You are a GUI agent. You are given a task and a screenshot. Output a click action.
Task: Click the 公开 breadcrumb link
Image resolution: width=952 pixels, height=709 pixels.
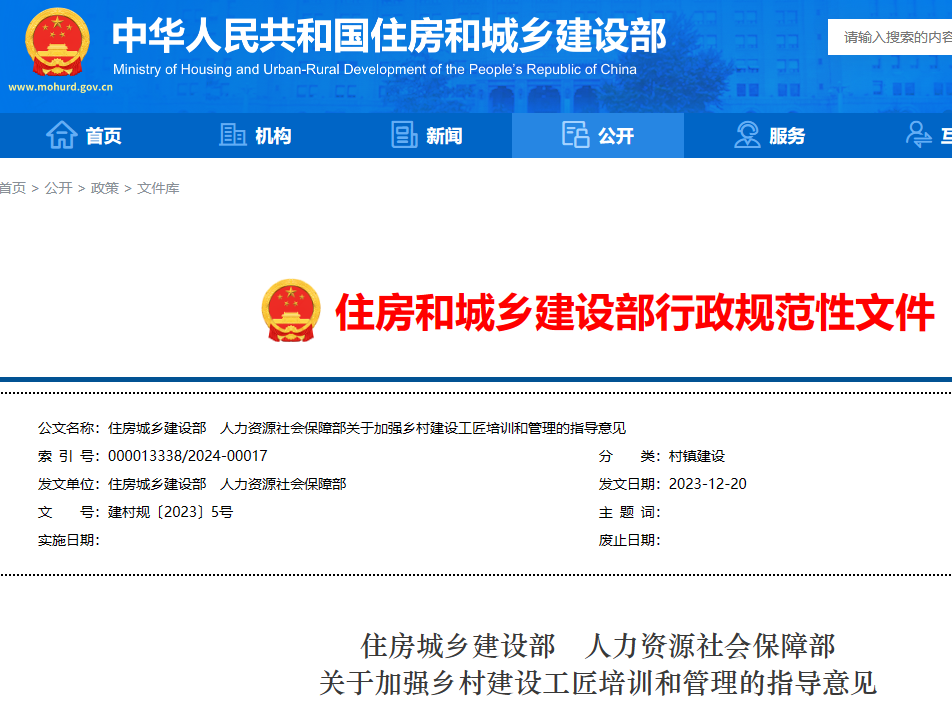pos(58,188)
